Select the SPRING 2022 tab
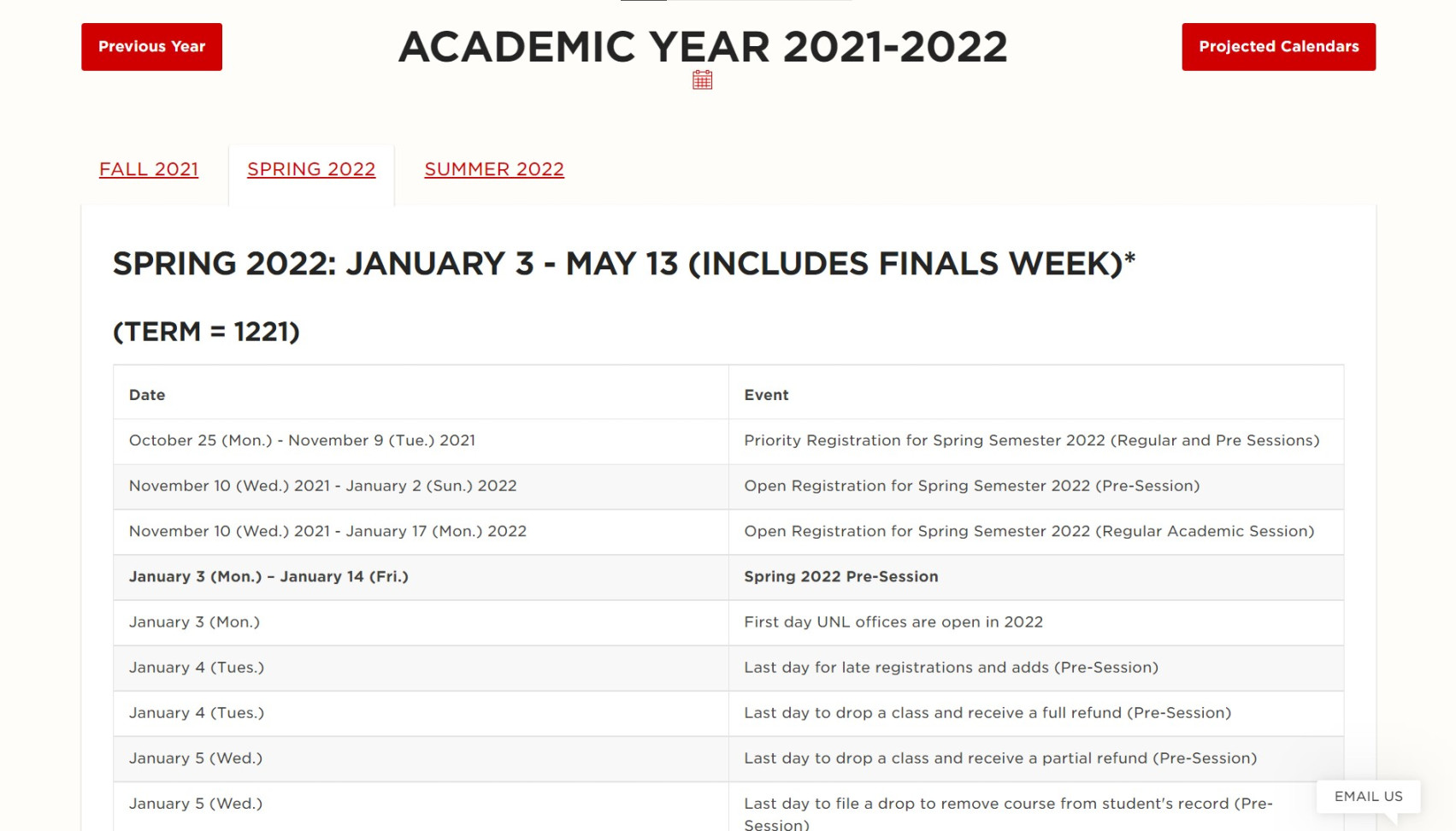Screen dimensions: 1456x831 point(311,168)
